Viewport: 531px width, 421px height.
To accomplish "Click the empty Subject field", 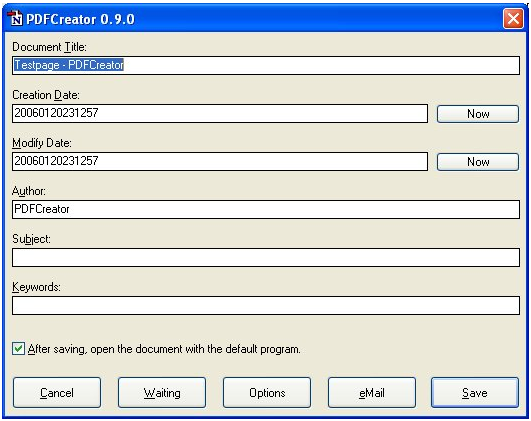I will coord(266,257).
